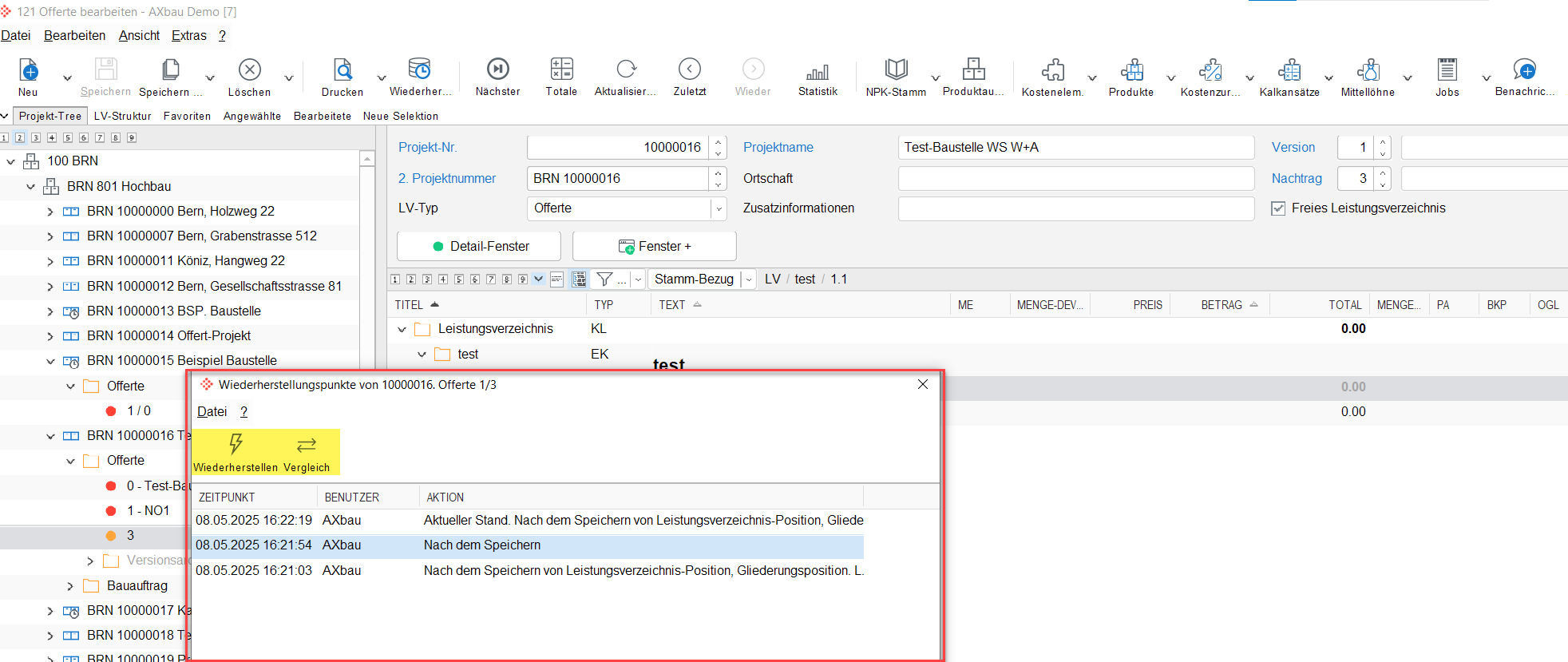Open the Bearbeiten menu
This screenshot has width=1568, height=662.
tap(75, 35)
